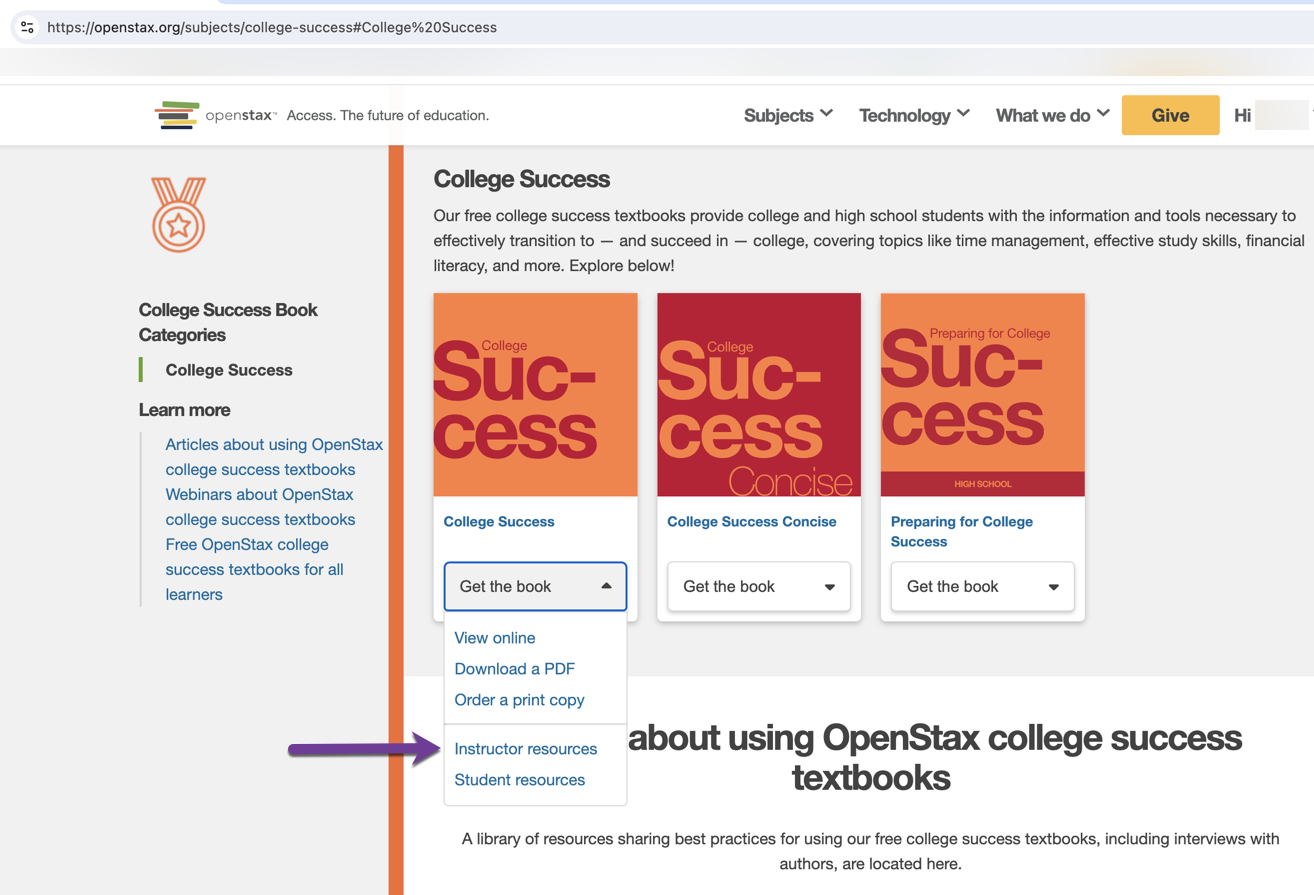
Task: Open the What we do menu
Action: click(1051, 115)
